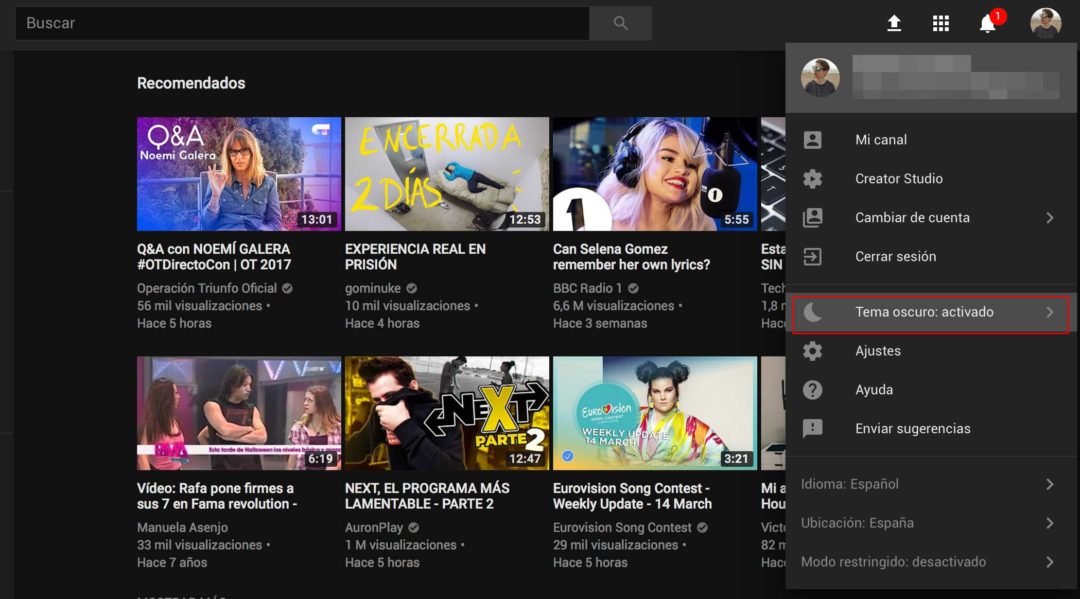Select the Mi canal person icon
Image resolution: width=1080 pixels, height=599 pixels.
point(812,139)
